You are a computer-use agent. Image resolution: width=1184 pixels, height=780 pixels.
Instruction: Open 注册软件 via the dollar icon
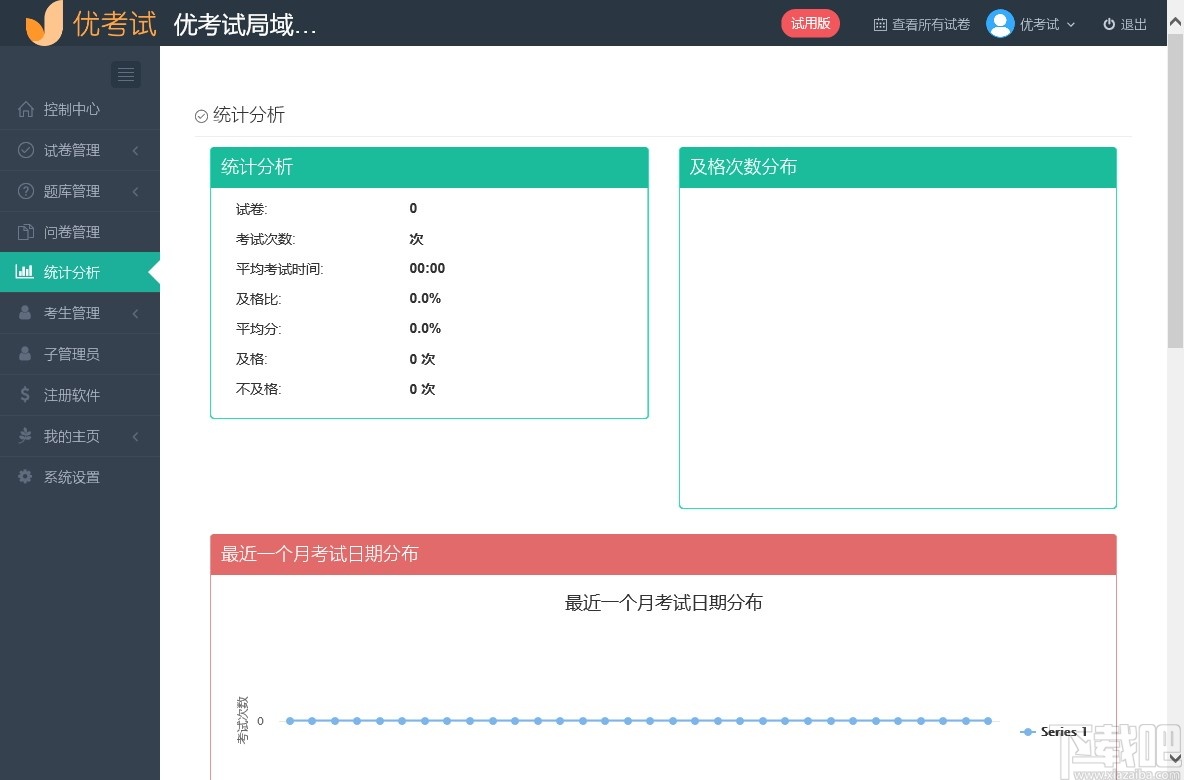[25, 394]
